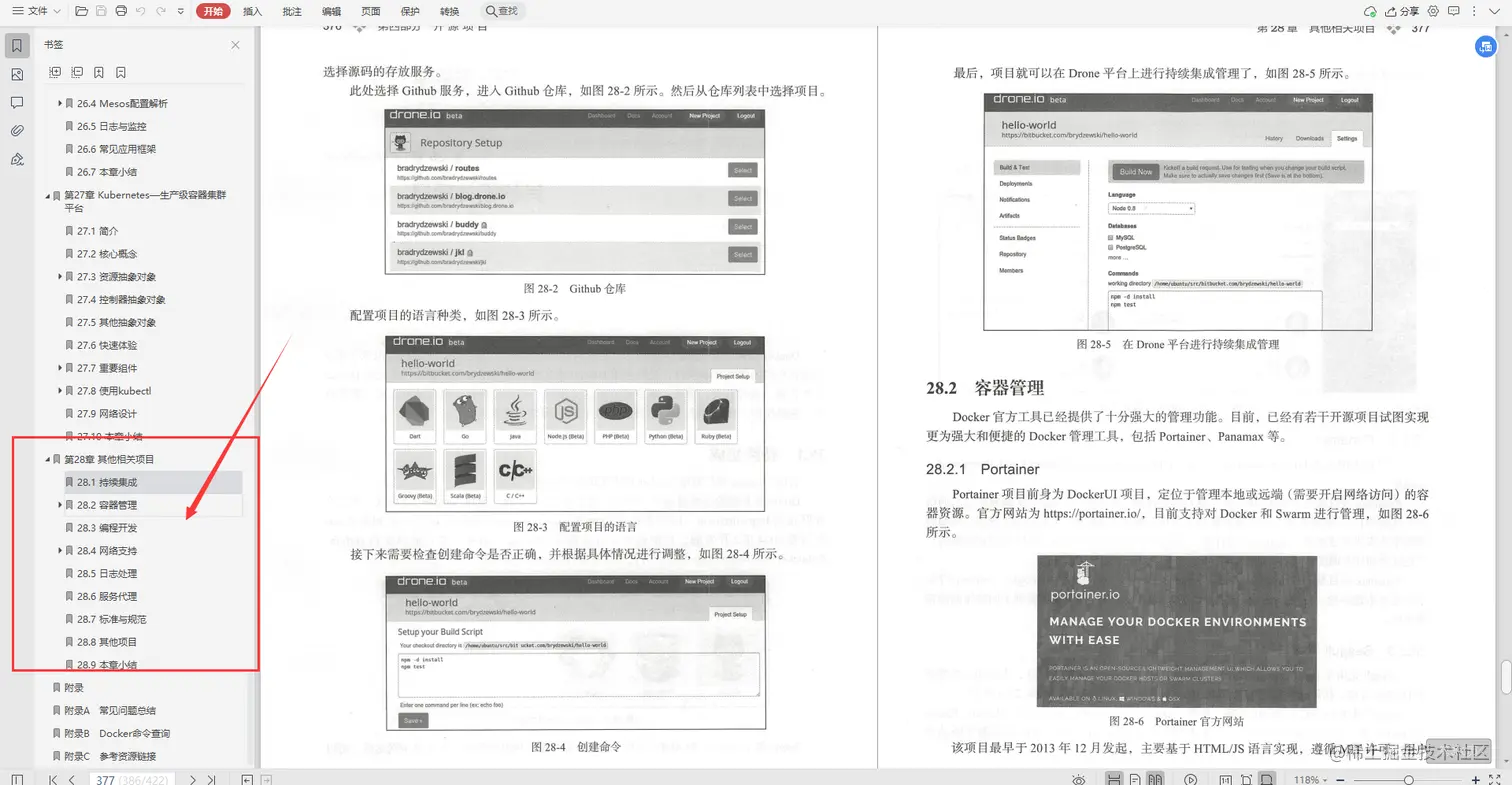Switch to the 插入 ribbon tab

click(251, 11)
